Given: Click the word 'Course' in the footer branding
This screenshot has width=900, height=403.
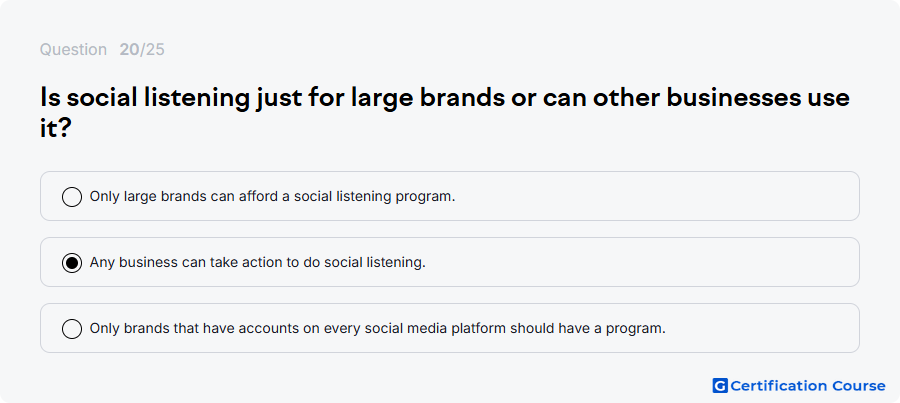Looking at the screenshot, I should [x=859, y=386].
